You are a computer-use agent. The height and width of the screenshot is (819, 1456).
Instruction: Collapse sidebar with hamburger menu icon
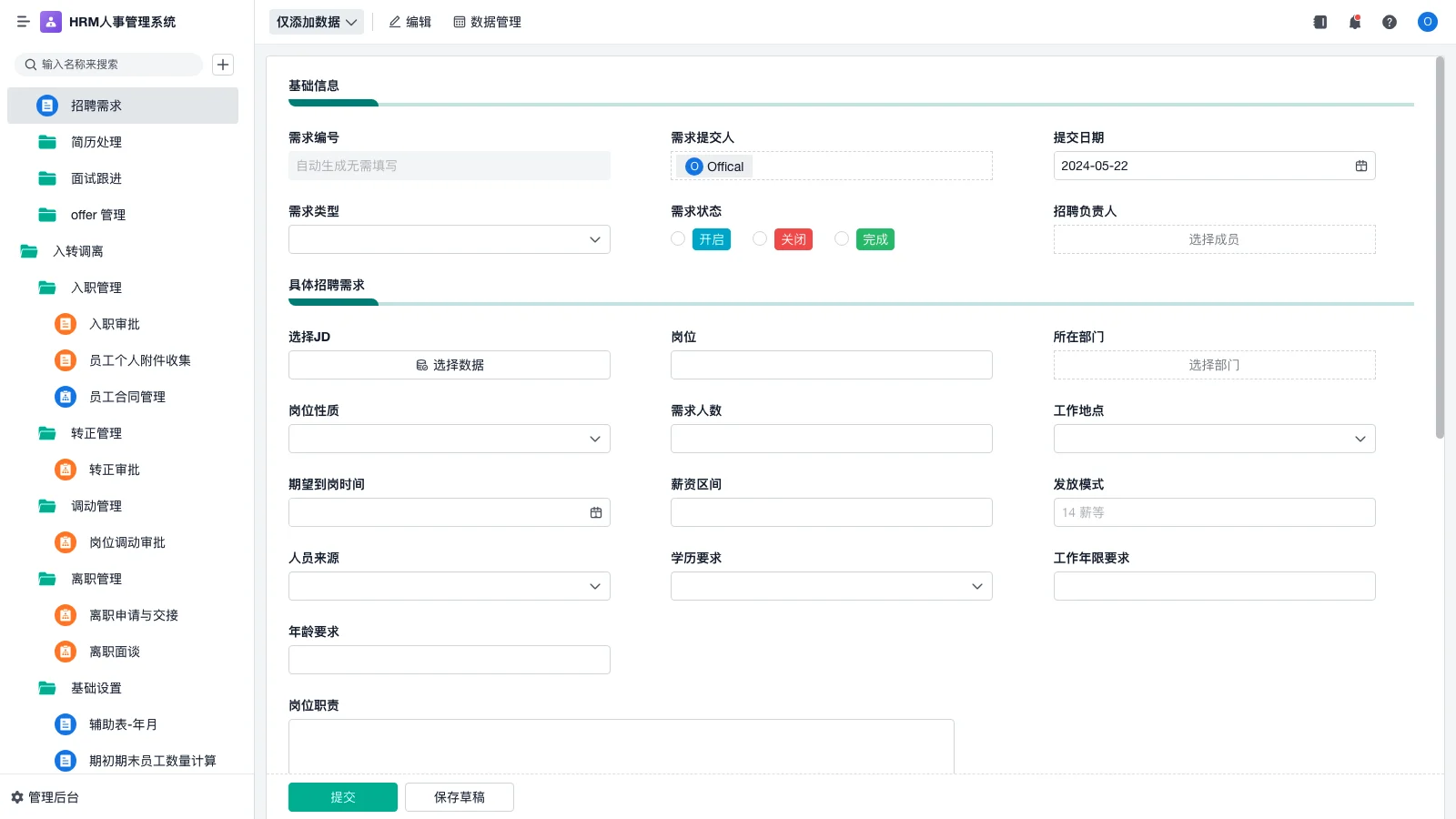(24, 22)
